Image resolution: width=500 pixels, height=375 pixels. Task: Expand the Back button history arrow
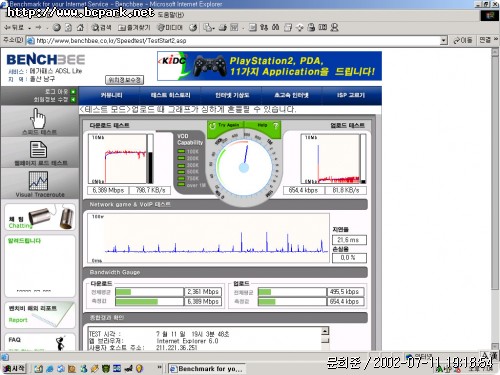click(x=30, y=28)
